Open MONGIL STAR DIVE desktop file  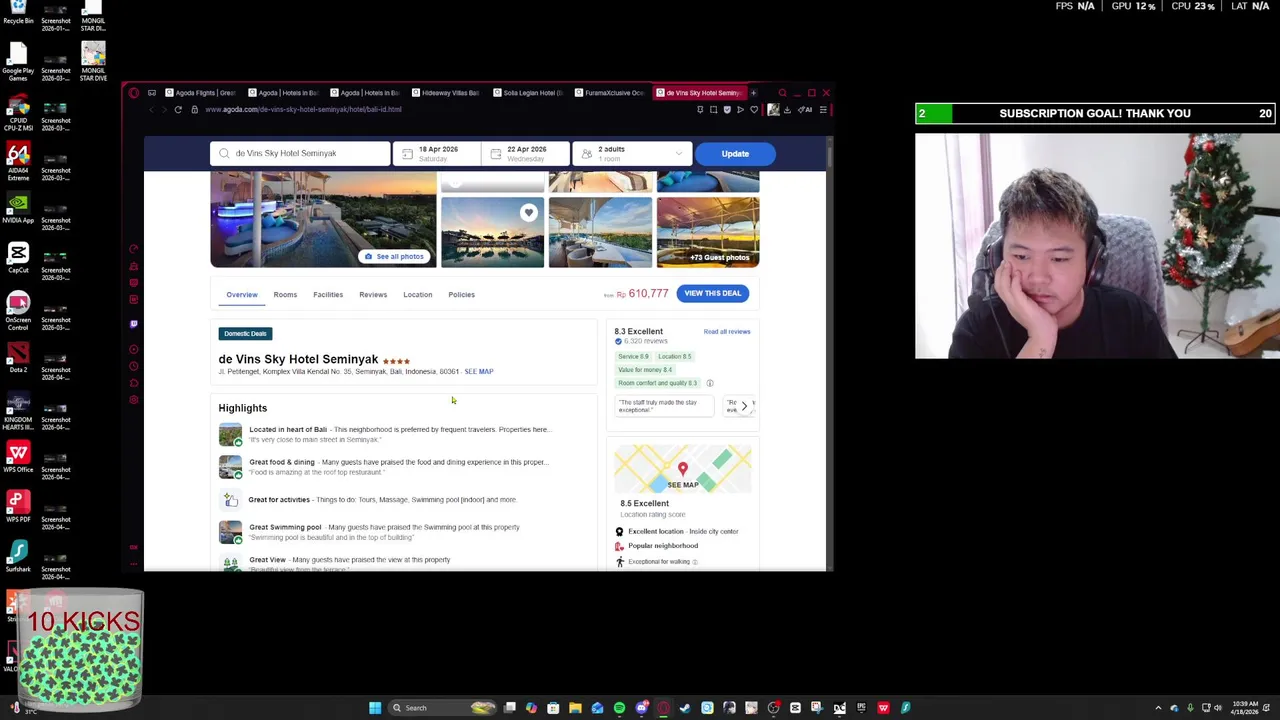pos(93,61)
